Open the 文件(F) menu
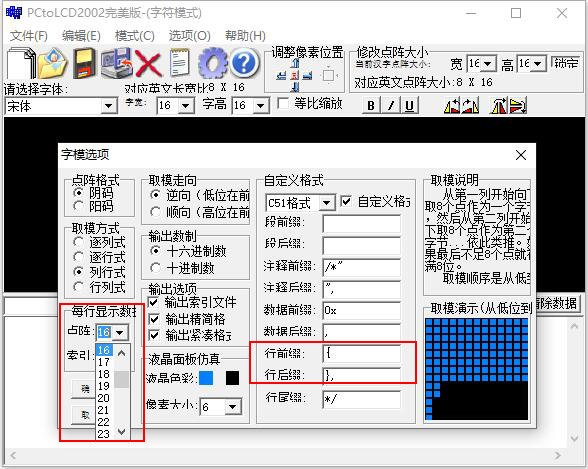The height and width of the screenshot is (469, 588). [29, 36]
